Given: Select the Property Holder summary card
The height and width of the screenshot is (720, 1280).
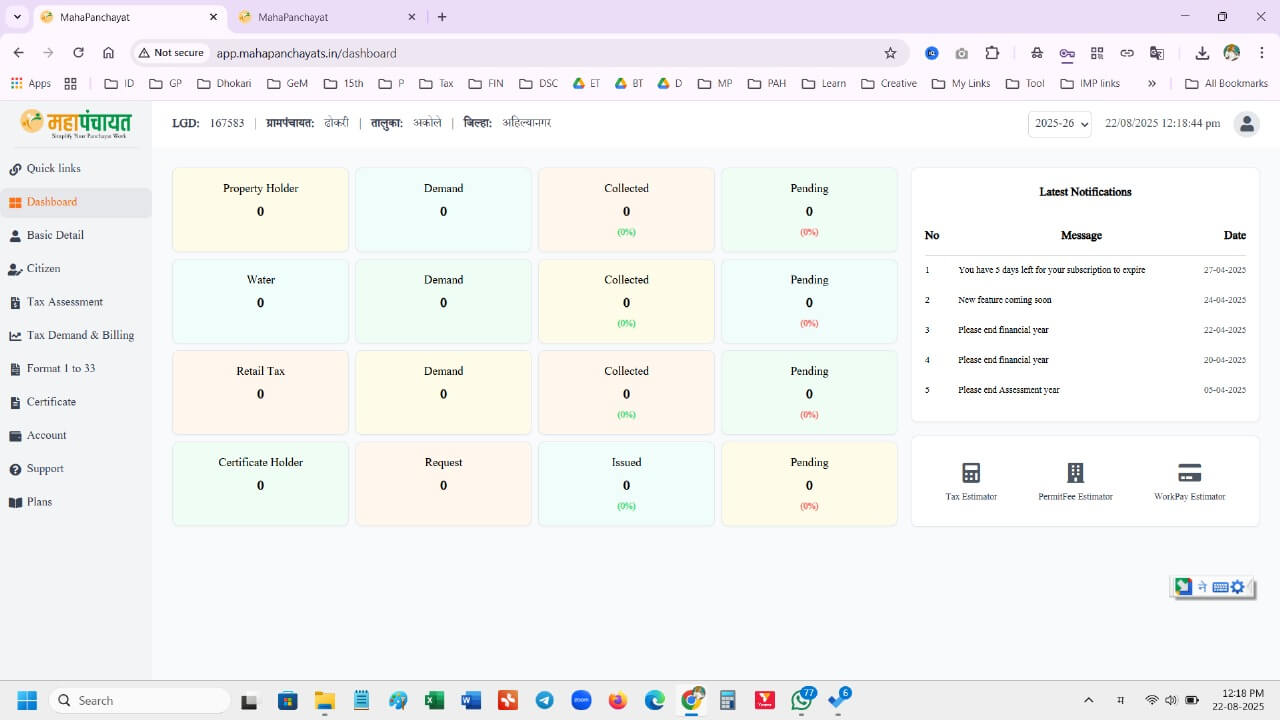Looking at the screenshot, I should click(x=260, y=209).
